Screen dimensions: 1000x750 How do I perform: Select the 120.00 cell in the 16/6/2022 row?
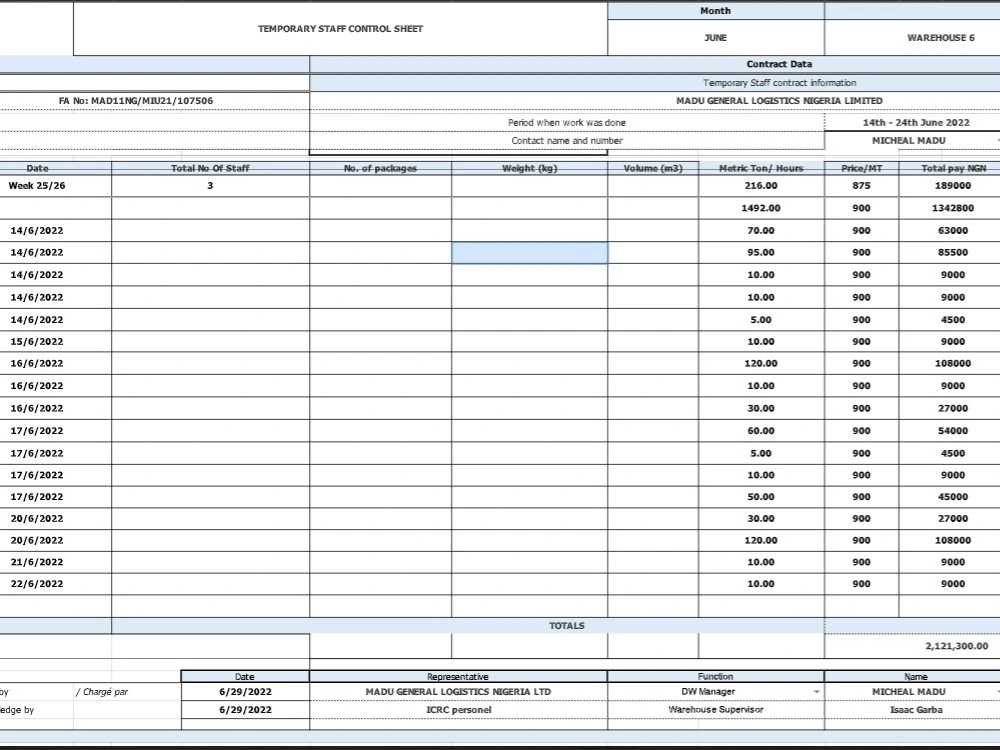click(761, 364)
